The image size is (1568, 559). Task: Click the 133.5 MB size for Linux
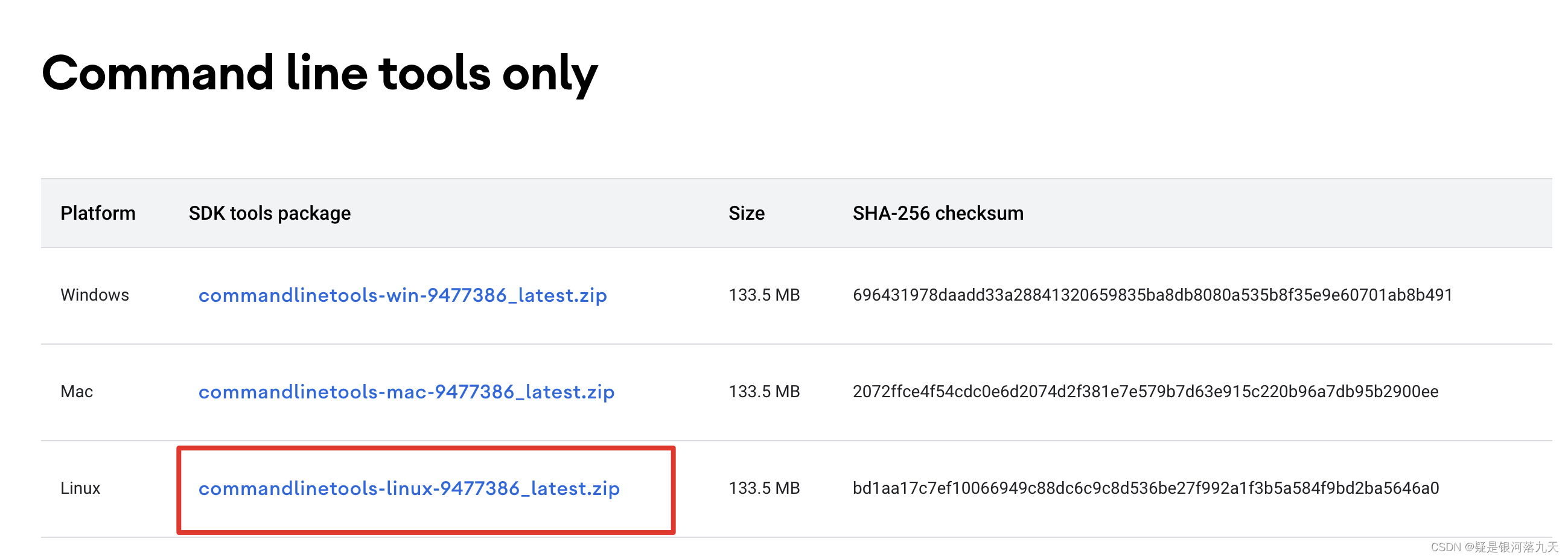tap(764, 488)
